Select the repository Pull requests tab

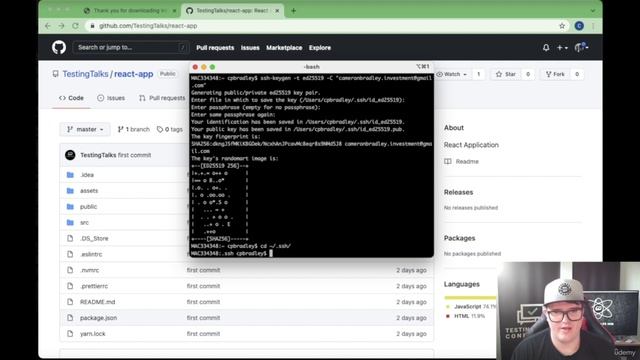[x=162, y=98]
